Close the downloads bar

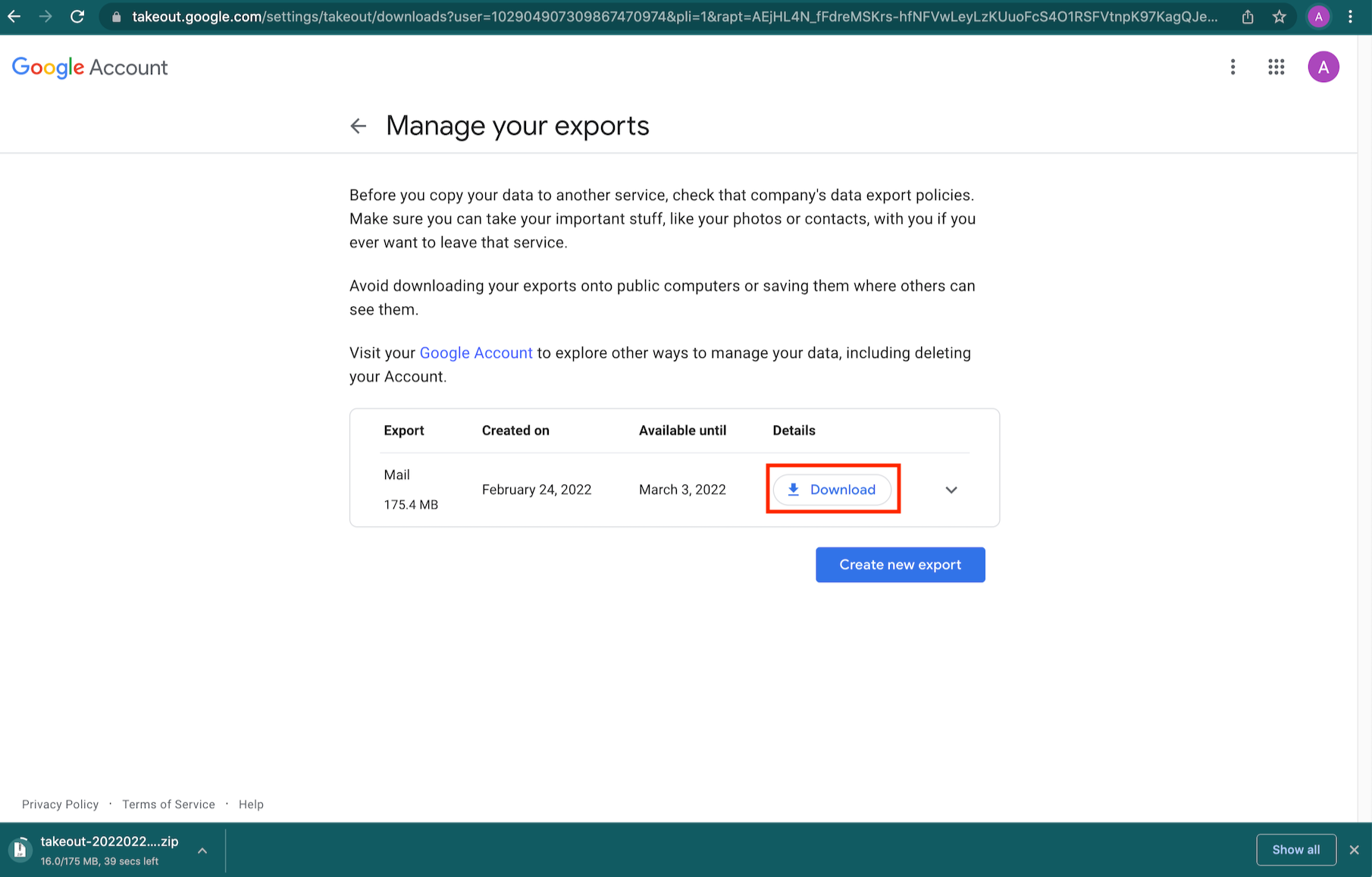coord(1354,850)
